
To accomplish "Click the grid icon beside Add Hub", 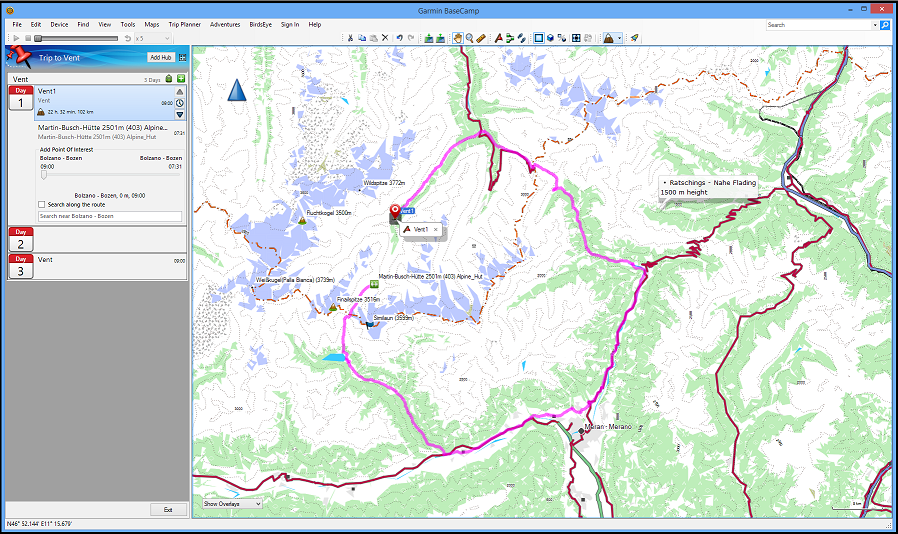I will [x=183, y=57].
